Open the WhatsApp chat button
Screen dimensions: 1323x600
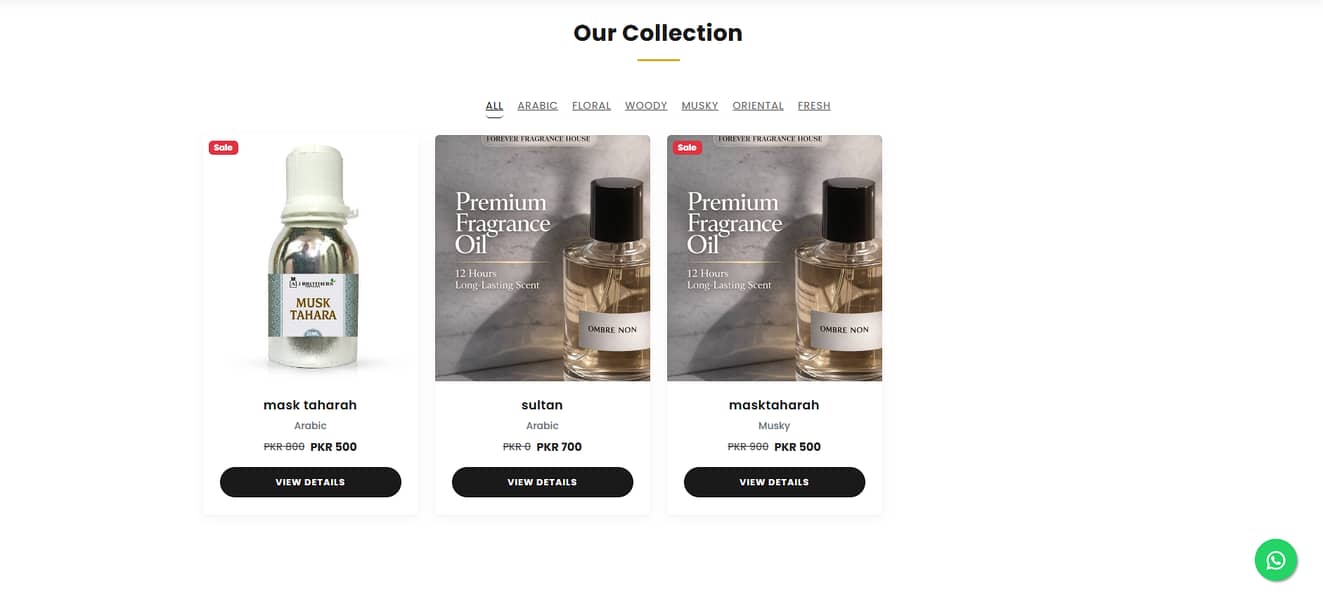tap(1275, 560)
